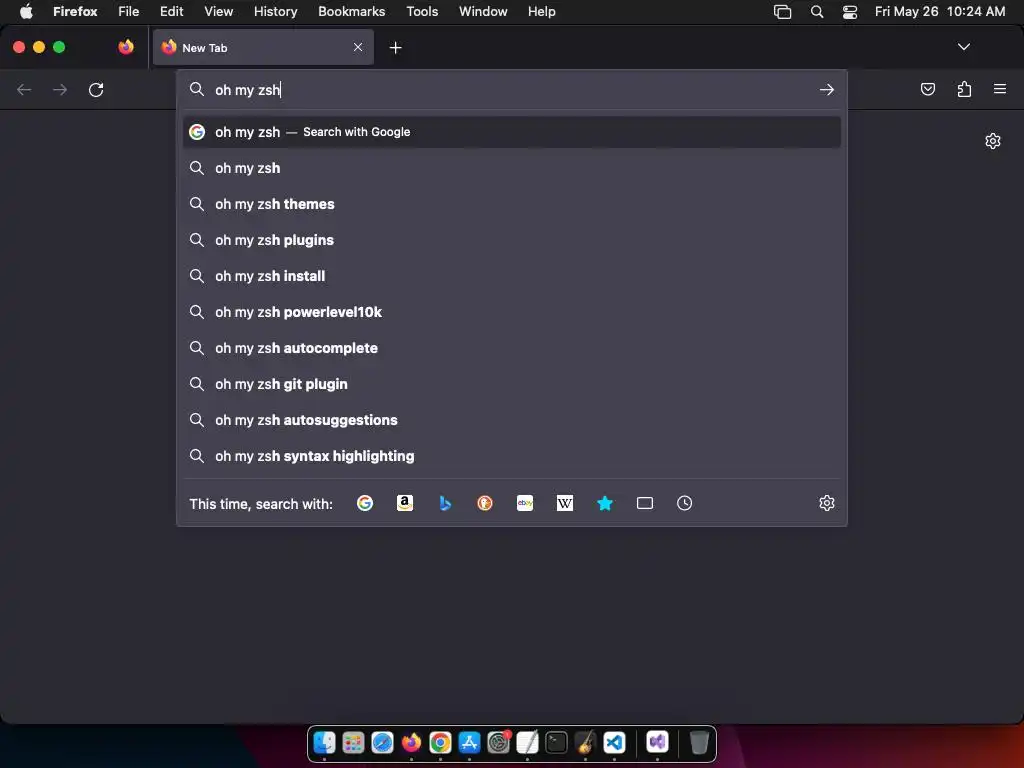Open the Tools menu

point(422,11)
